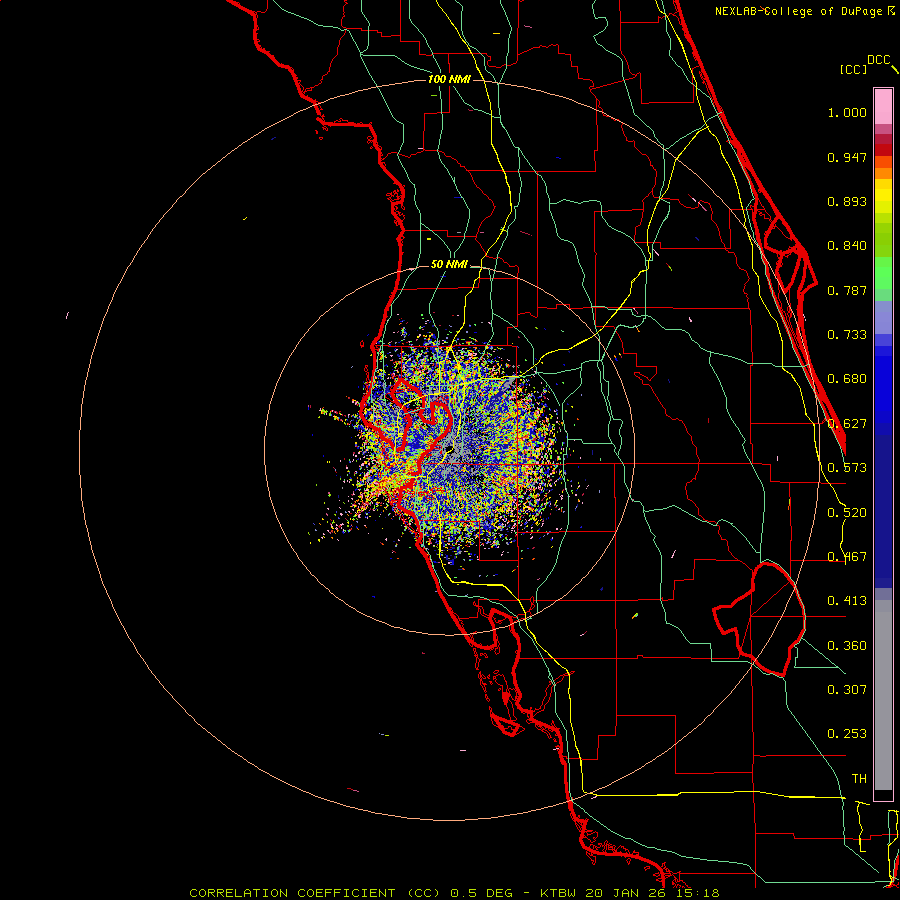Click the 15:18 timestamp
This screenshot has height=900, width=900.
click(x=696, y=893)
